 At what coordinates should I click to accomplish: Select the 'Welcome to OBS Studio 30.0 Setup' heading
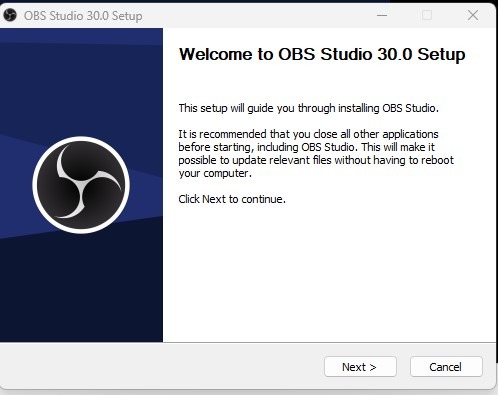point(322,54)
